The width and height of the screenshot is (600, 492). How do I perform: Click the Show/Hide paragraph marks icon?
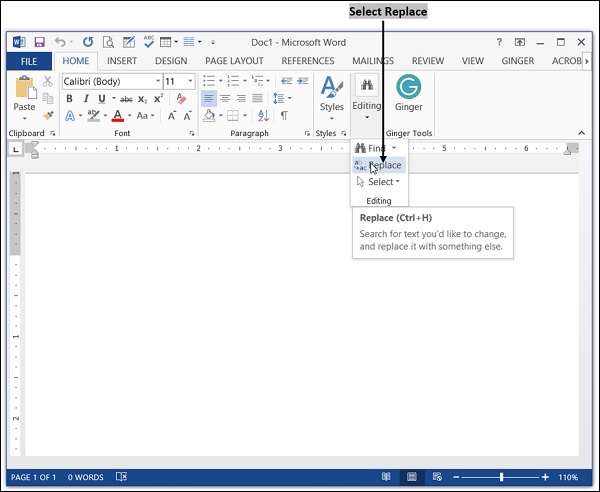tap(283, 116)
